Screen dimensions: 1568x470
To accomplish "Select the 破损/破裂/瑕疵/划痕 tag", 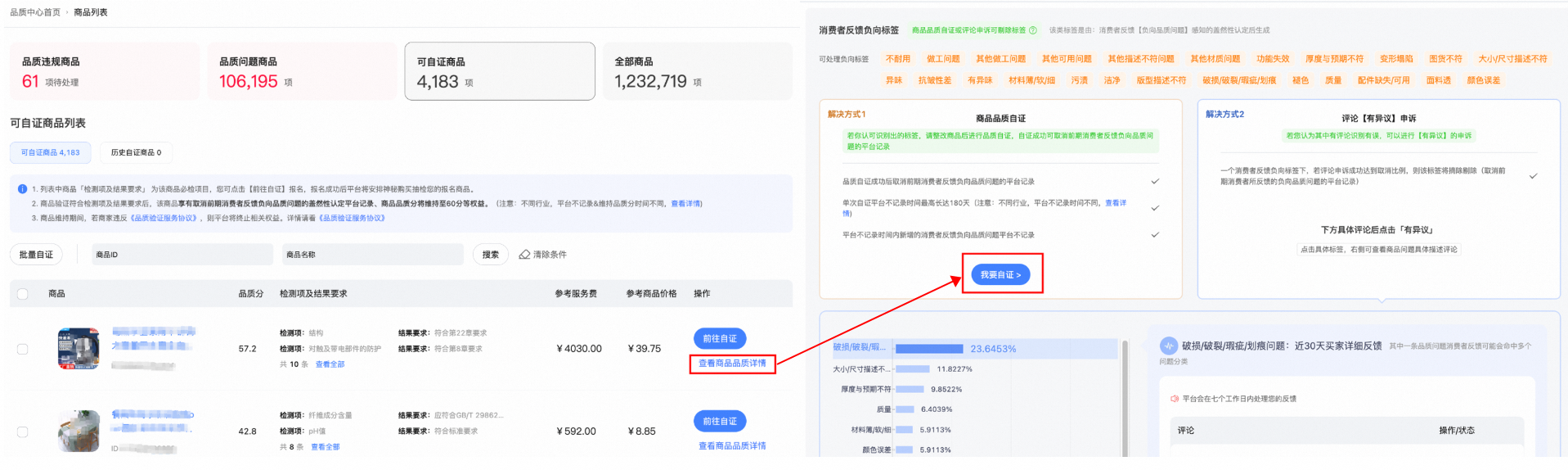I will point(1239,80).
